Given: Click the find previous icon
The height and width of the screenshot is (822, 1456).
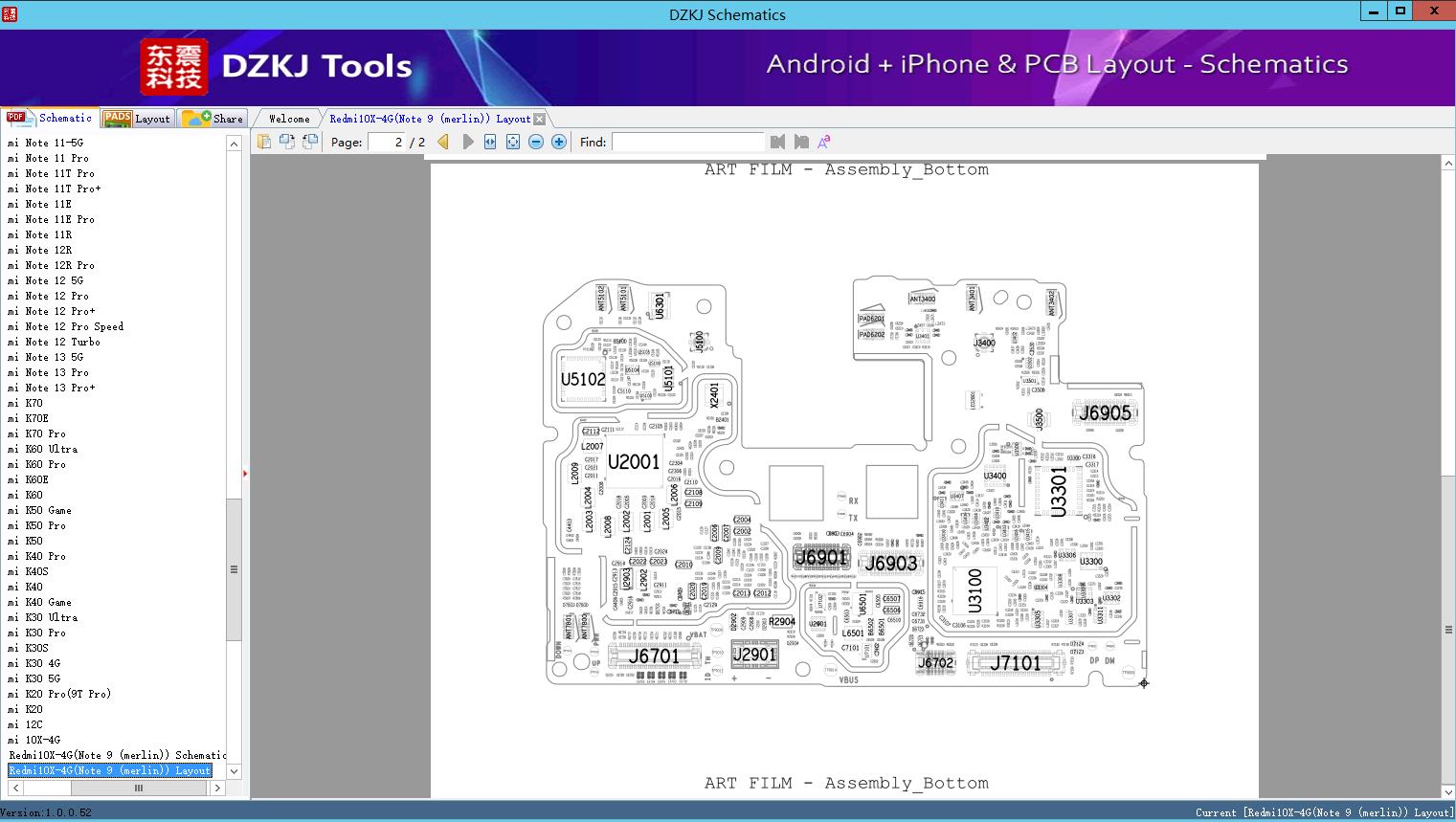Looking at the screenshot, I should coord(777,142).
